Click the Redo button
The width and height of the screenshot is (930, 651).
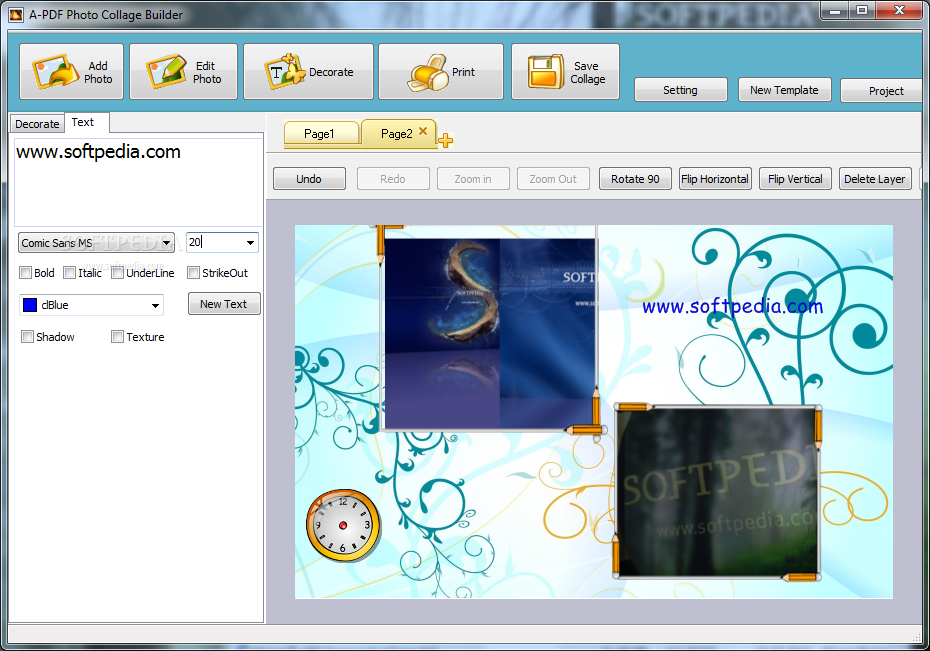(x=393, y=179)
